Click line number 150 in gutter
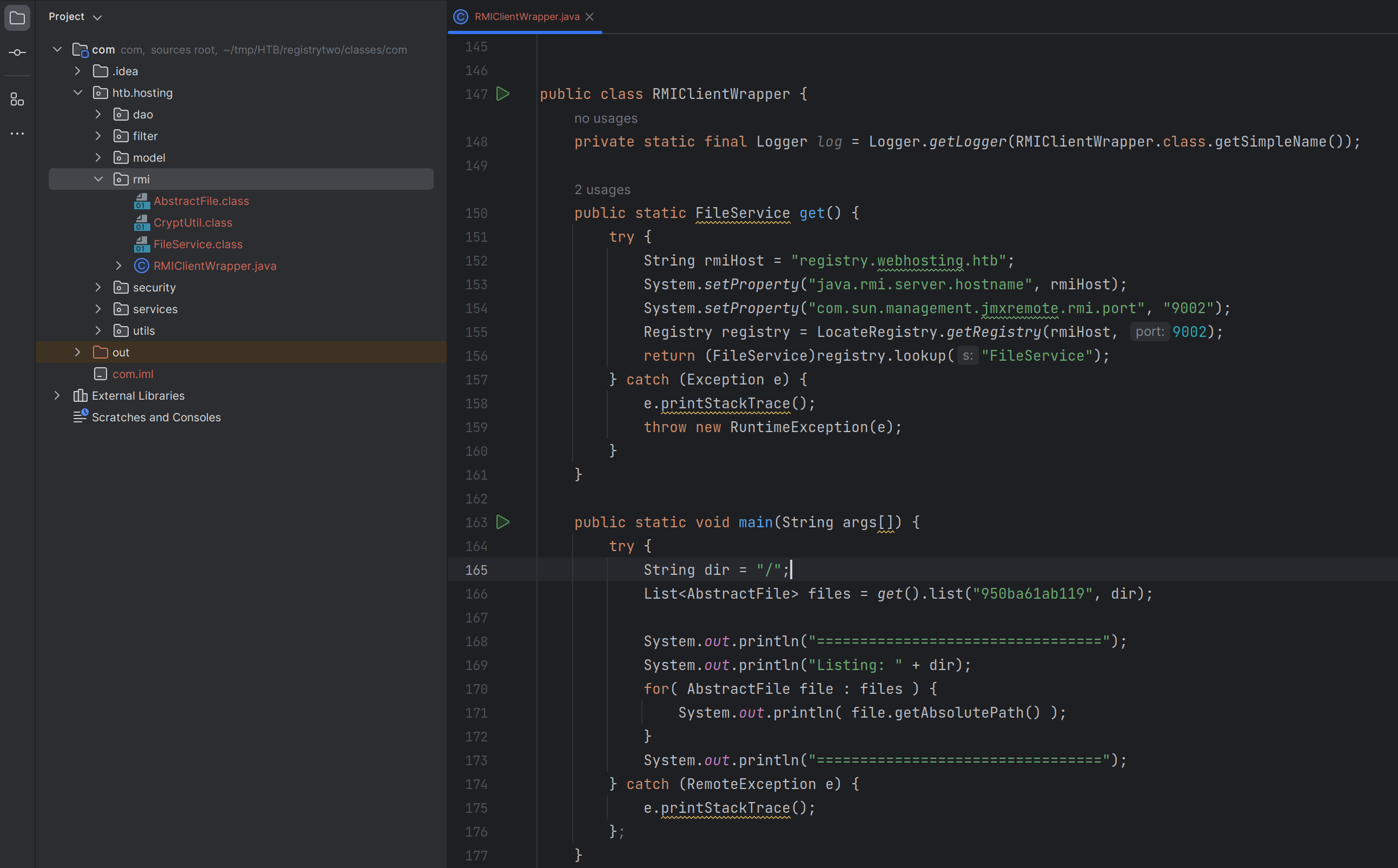 pyautogui.click(x=476, y=213)
